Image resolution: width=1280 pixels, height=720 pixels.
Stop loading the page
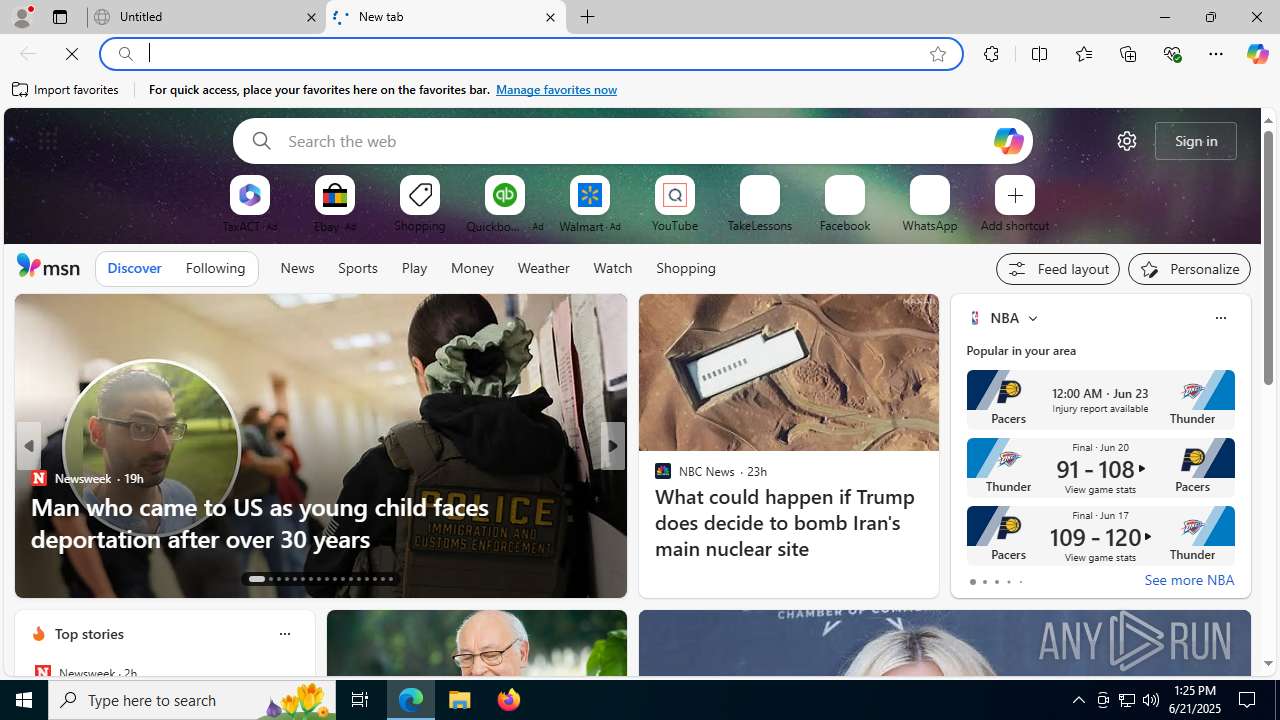[x=72, y=54]
